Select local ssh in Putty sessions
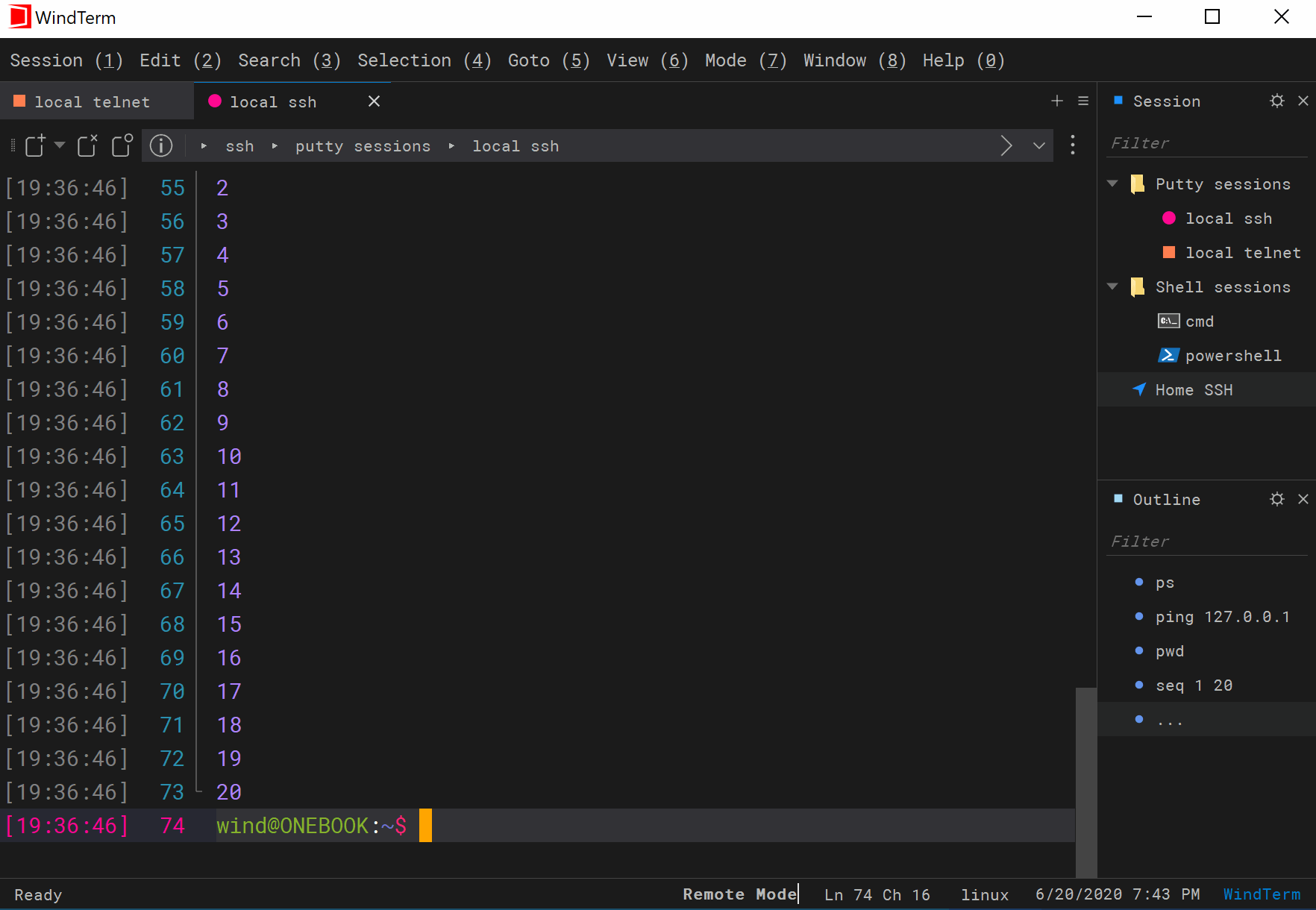 pos(1228,218)
